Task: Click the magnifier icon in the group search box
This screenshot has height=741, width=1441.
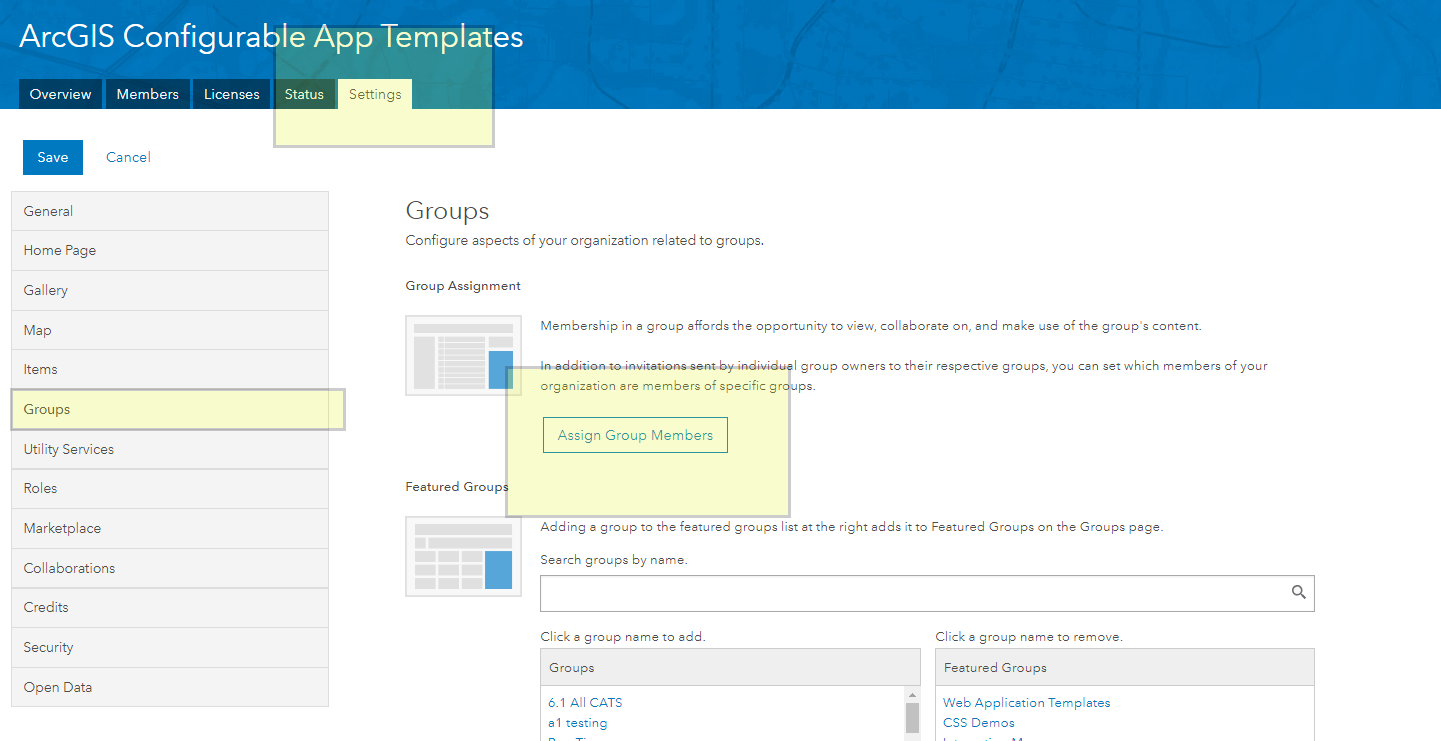Action: [x=1298, y=592]
